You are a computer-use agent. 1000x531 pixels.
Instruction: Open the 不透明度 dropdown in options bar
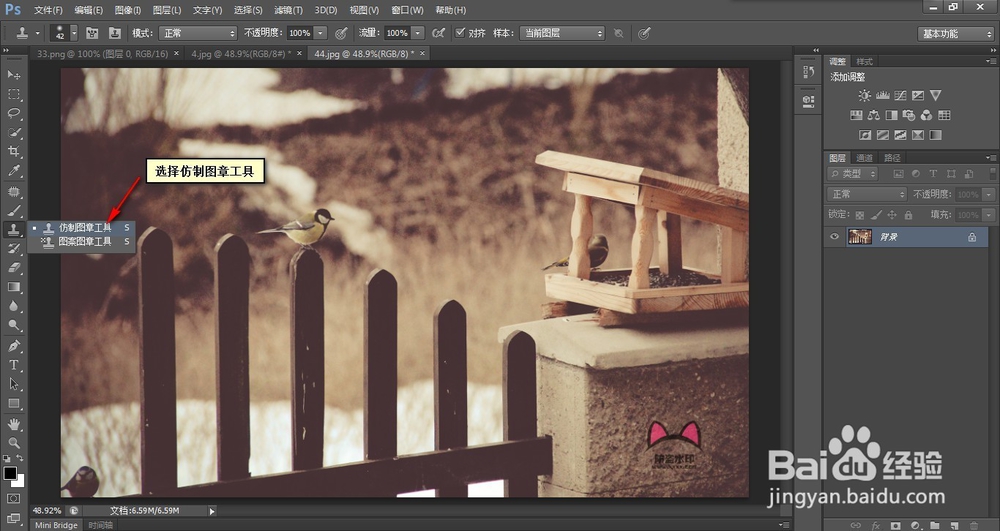pyautogui.click(x=321, y=33)
